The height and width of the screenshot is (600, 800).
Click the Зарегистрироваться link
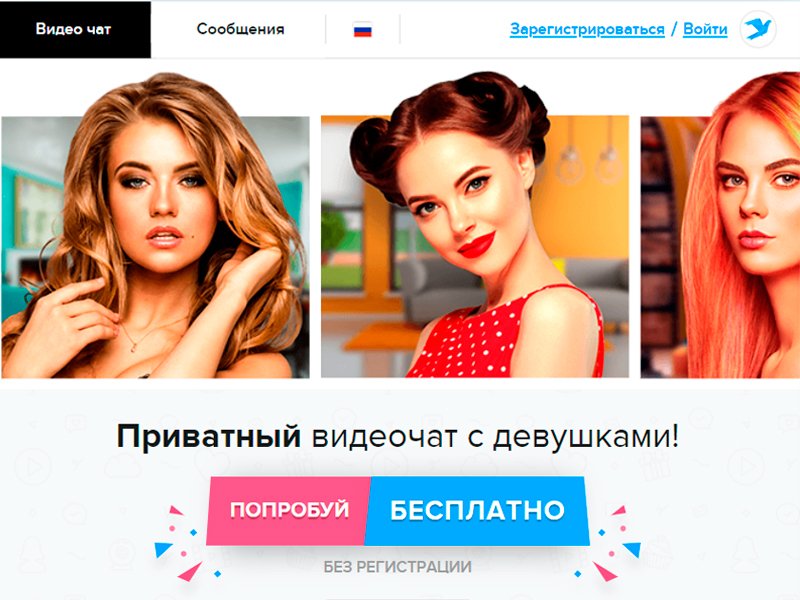pos(587,29)
